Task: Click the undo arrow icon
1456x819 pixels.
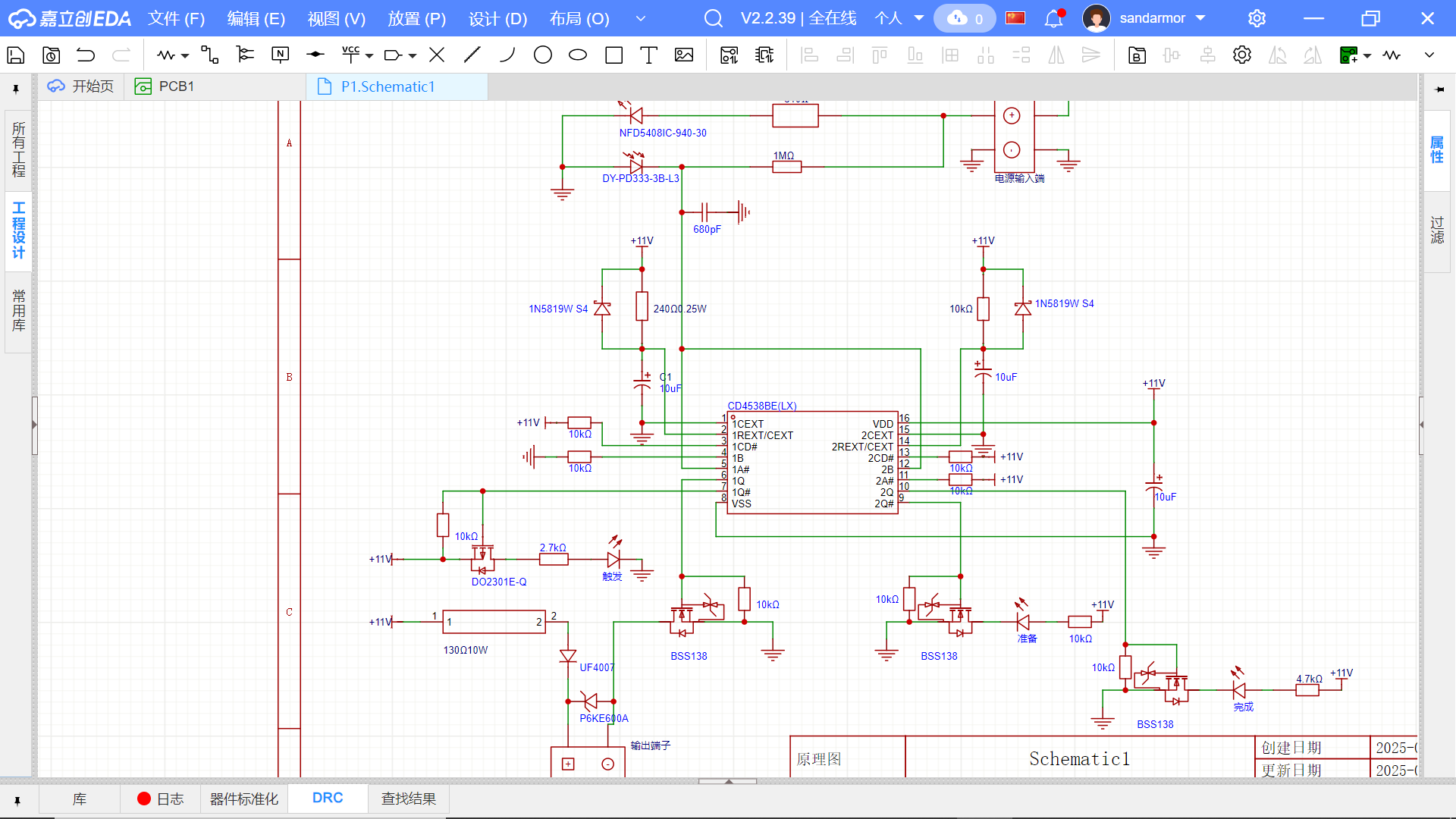Action: (86, 55)
